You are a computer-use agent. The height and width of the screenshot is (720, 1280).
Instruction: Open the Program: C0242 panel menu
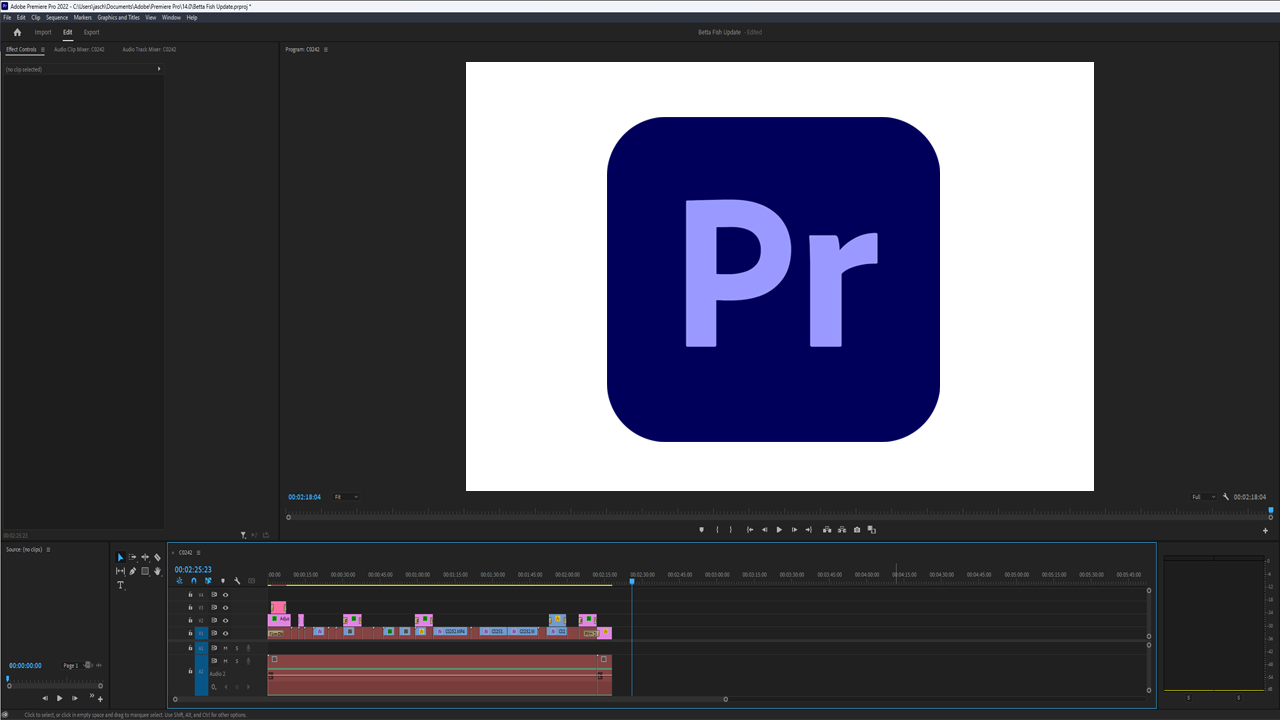[x=325, y=49]
